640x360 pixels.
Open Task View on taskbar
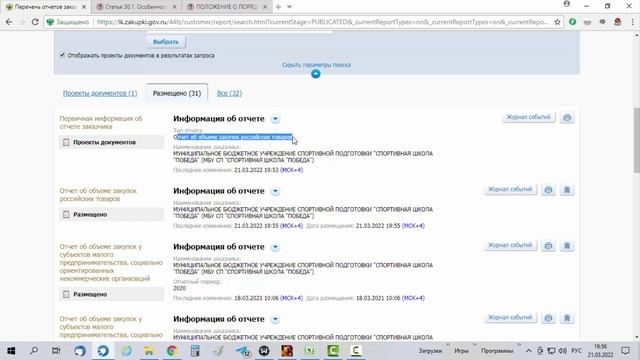pyautogui.click(x=56, y=351)
